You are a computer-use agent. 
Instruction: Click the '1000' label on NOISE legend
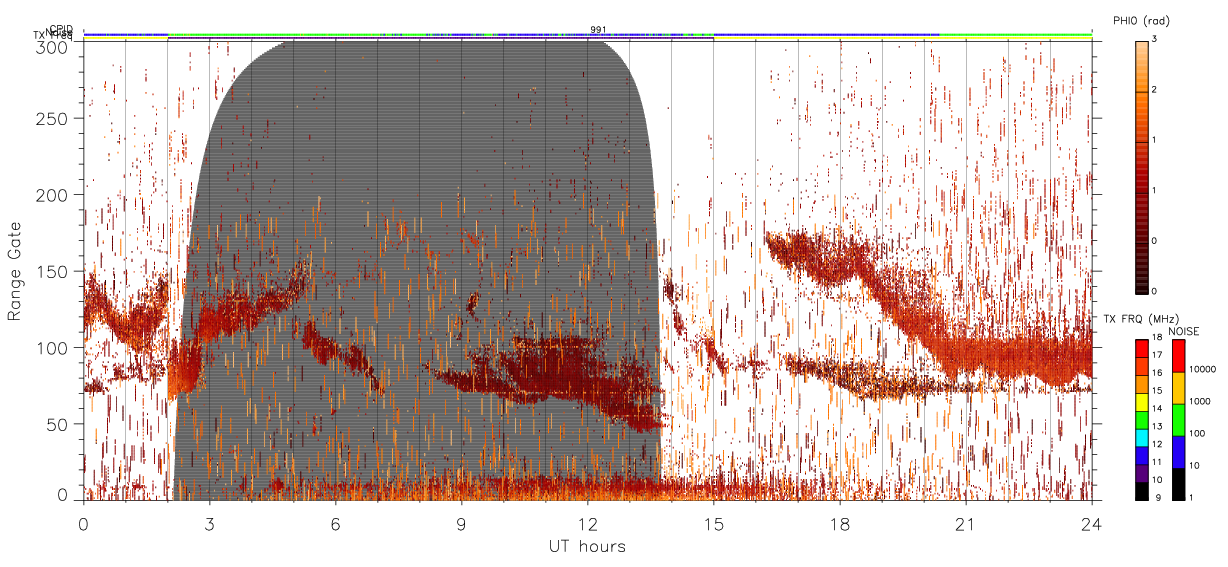click(x=1200, y=401)
